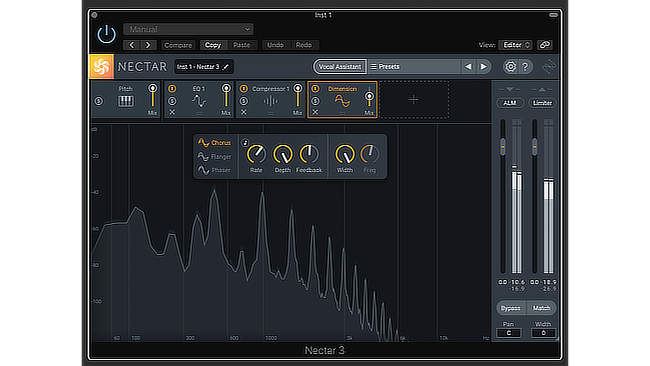650x366 pixels.
Task: Select Phaser mode
Action: (x=214, y=170)
